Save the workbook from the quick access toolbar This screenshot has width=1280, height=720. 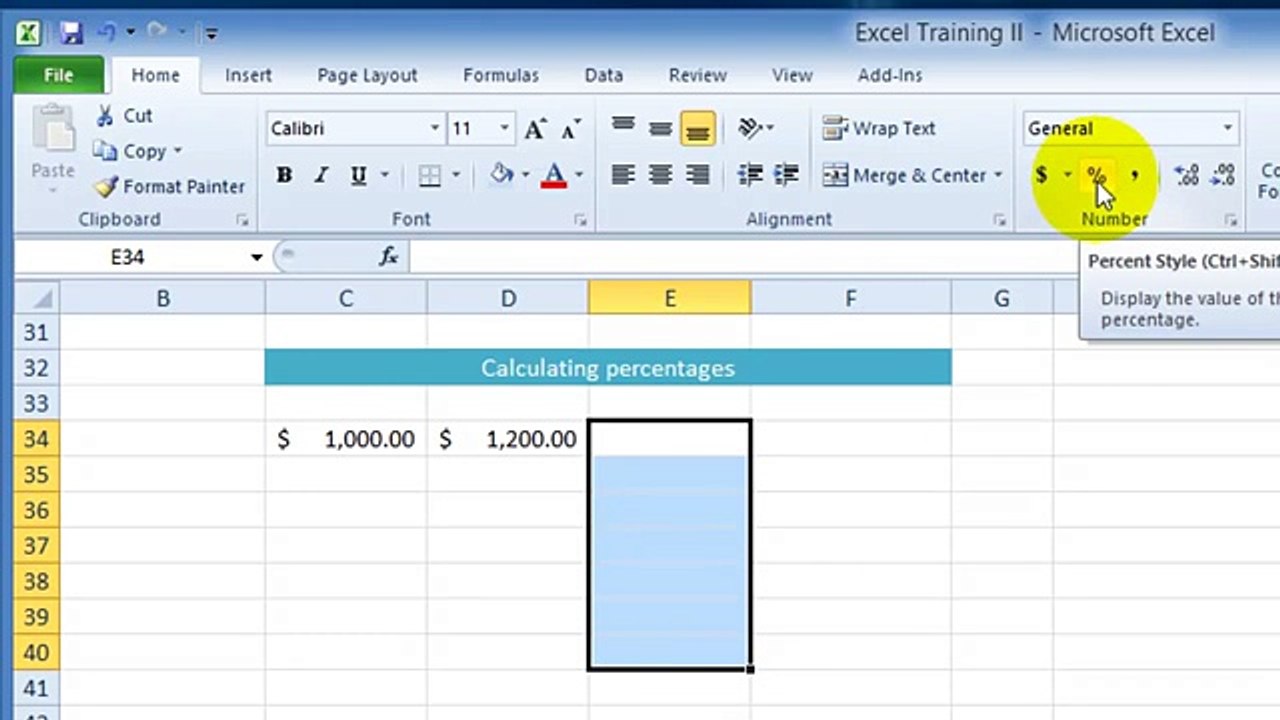pos(71,33)
